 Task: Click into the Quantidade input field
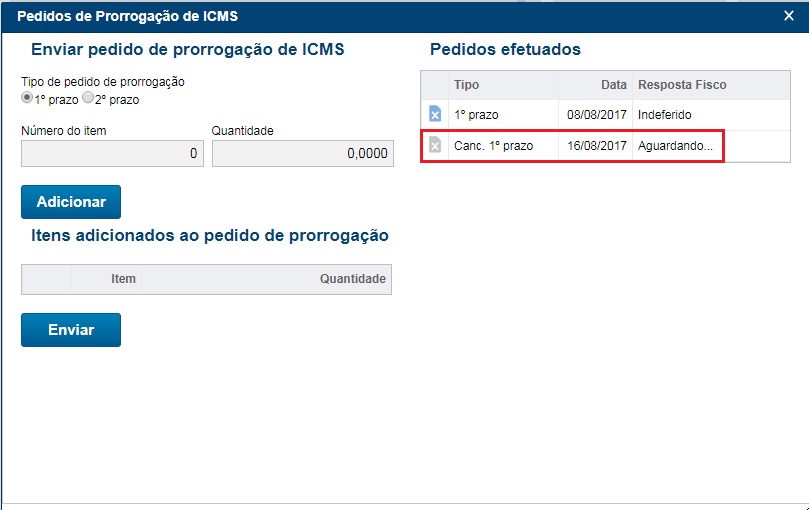point(303,154)
